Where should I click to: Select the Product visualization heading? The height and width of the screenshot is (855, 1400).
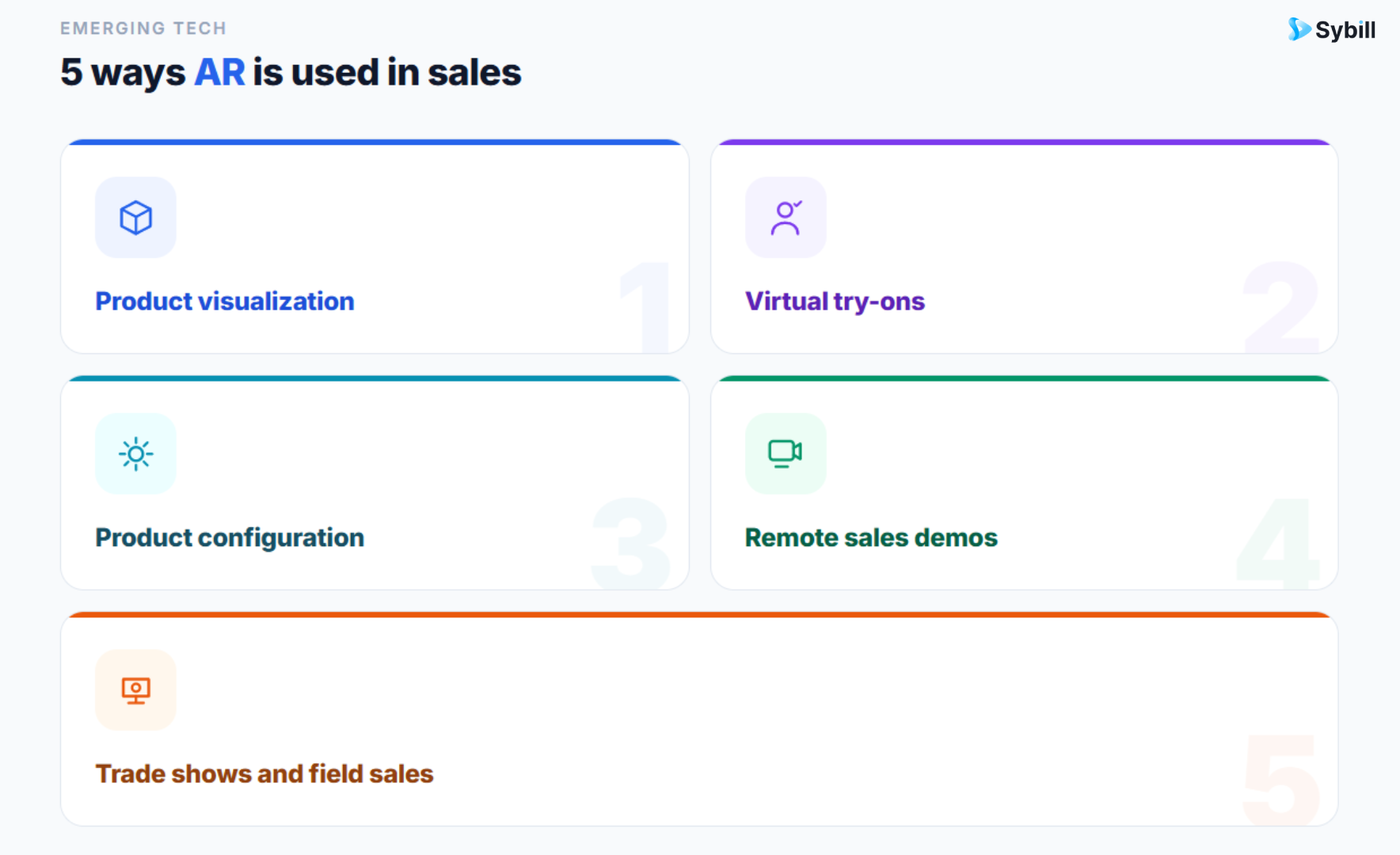(x=225, y=301)
